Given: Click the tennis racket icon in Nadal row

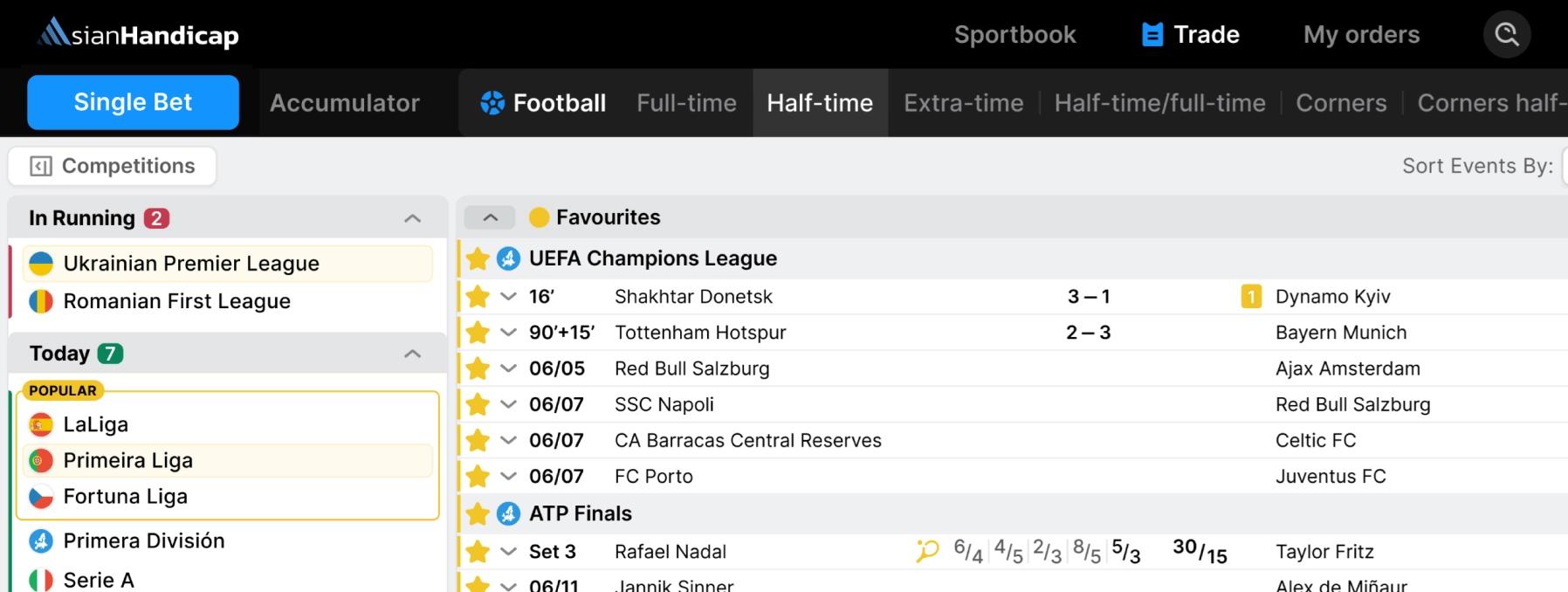Looking at the screenshot, I should click(927, 551).
